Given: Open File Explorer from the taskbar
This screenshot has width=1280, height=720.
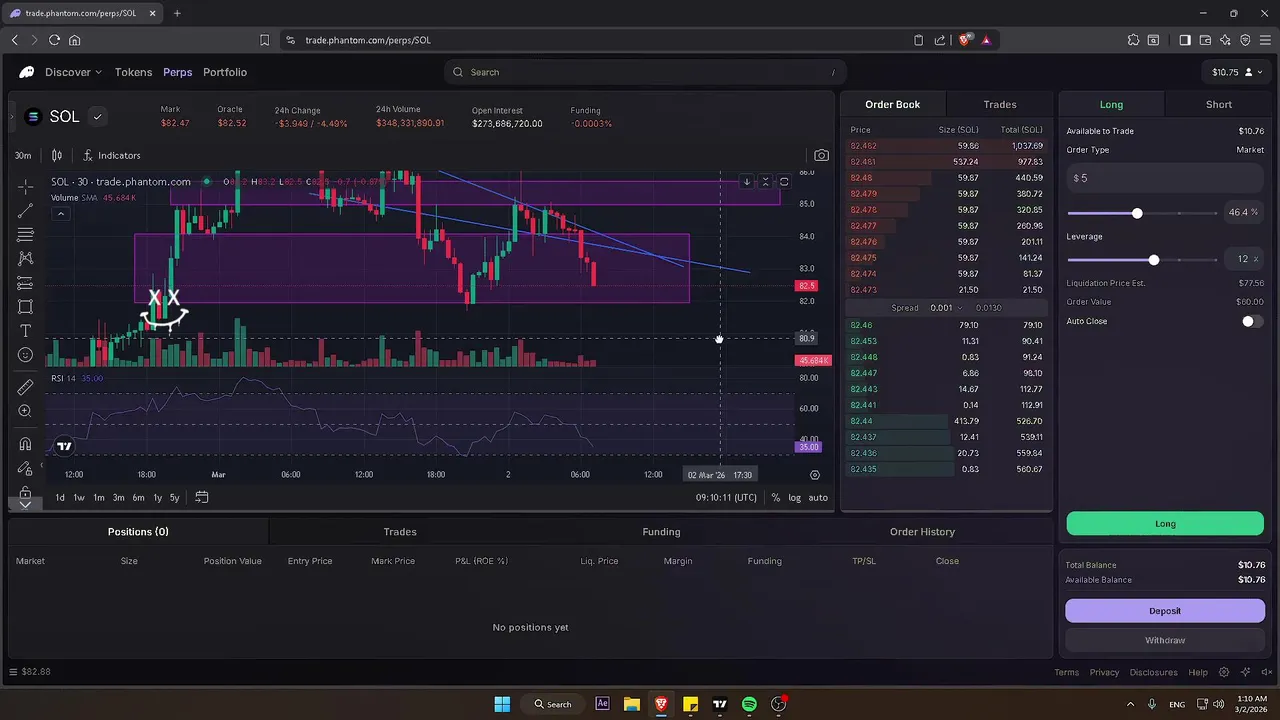Looking at the screenshot, I should pyautogui.click(x=631, y=704).
